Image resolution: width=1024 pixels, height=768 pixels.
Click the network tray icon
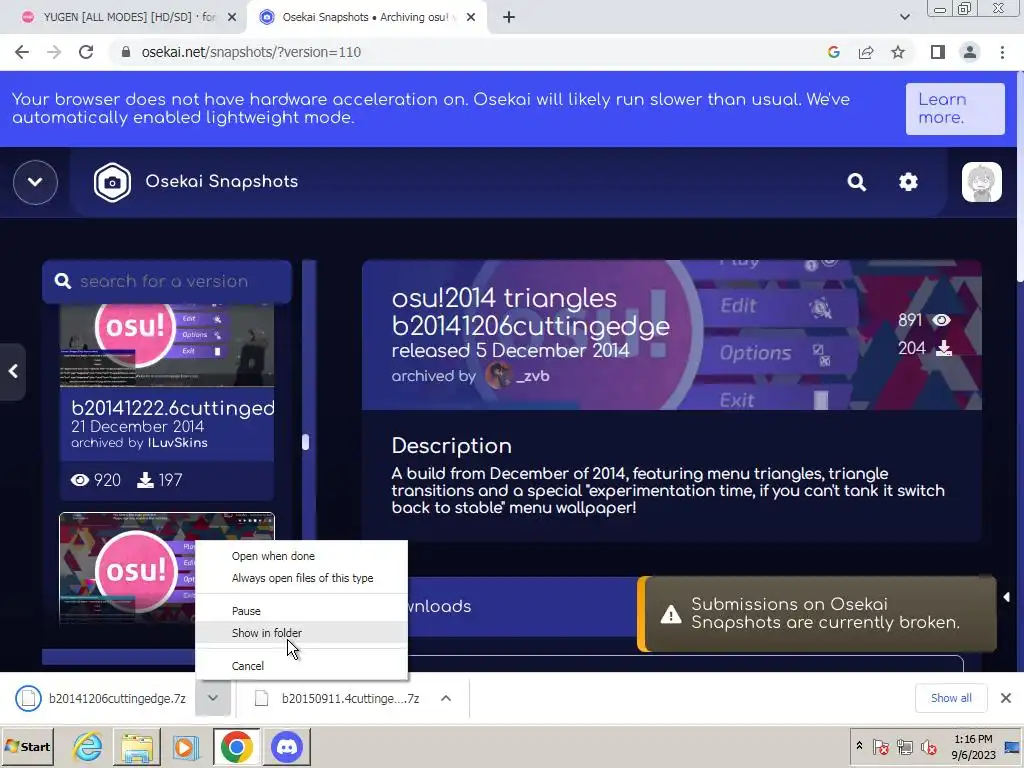coord(904,746)
